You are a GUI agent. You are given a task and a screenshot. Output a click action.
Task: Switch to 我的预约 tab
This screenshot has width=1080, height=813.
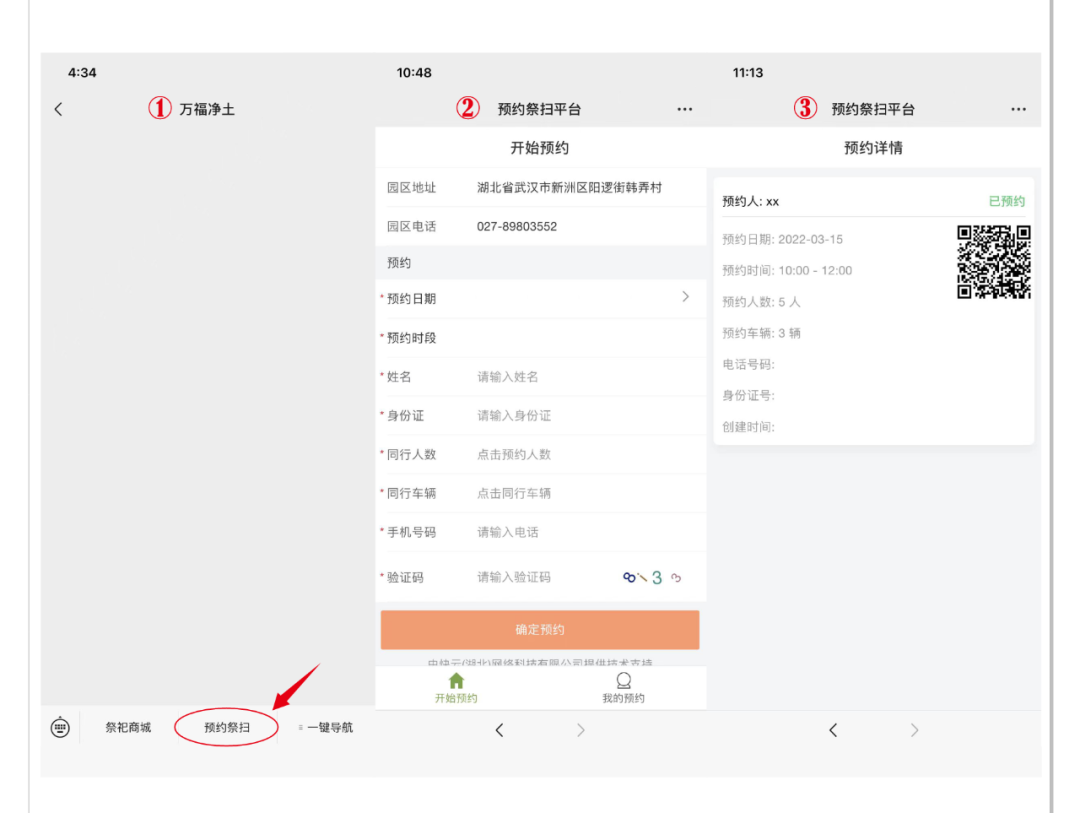coord(623,688)
